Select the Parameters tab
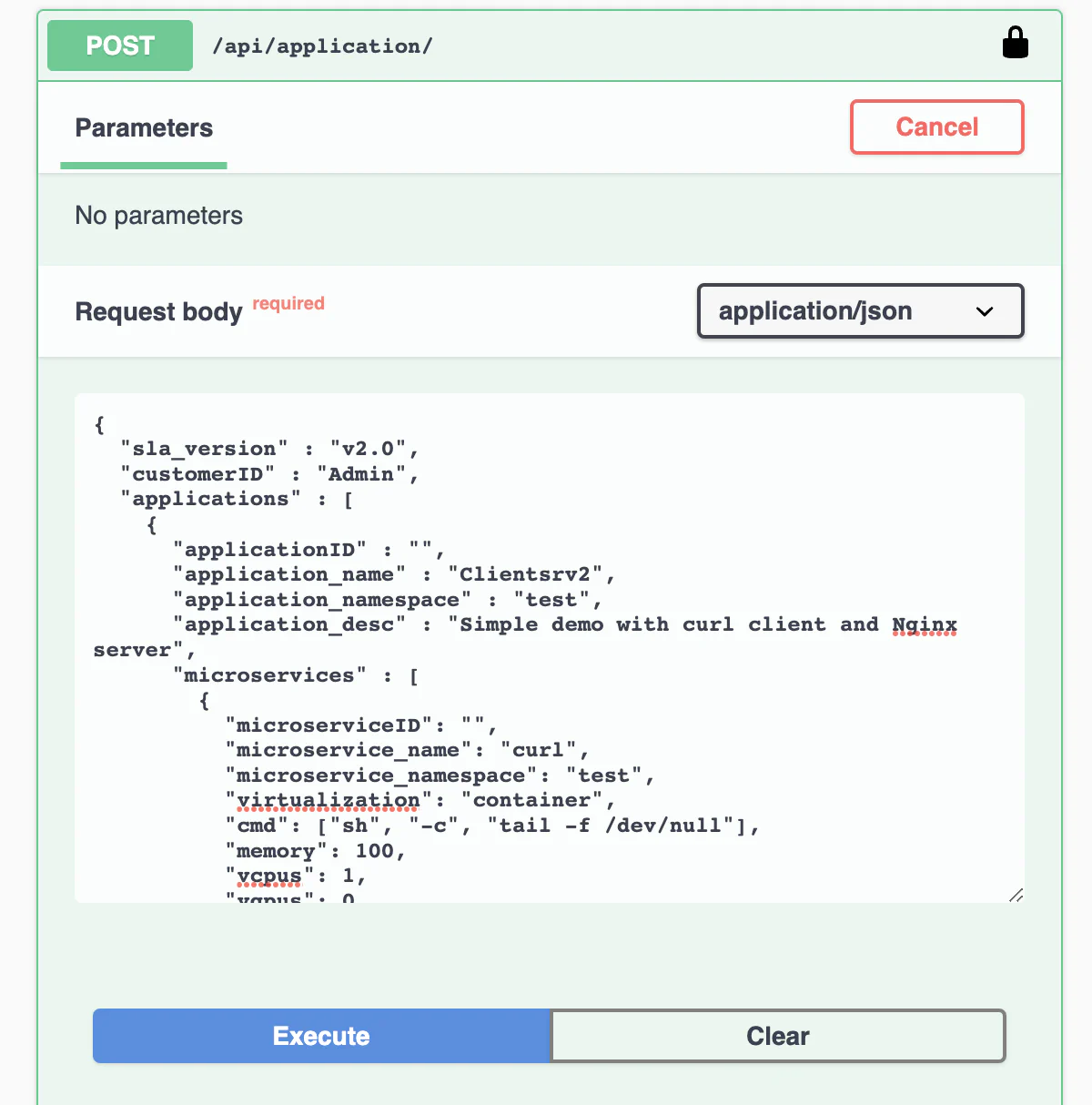The width and height of the screenshot is (1092, 1105). click(144, 128)
